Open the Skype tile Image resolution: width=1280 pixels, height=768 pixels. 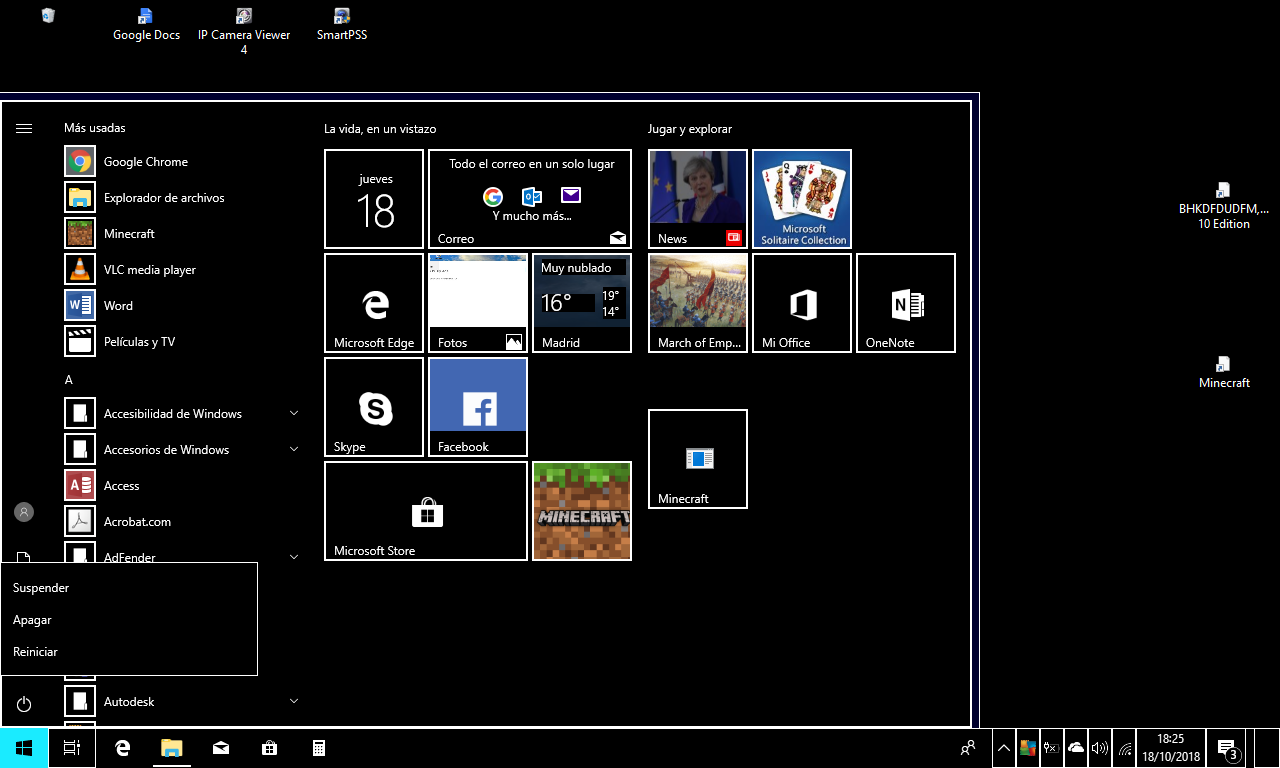point(374,407)
